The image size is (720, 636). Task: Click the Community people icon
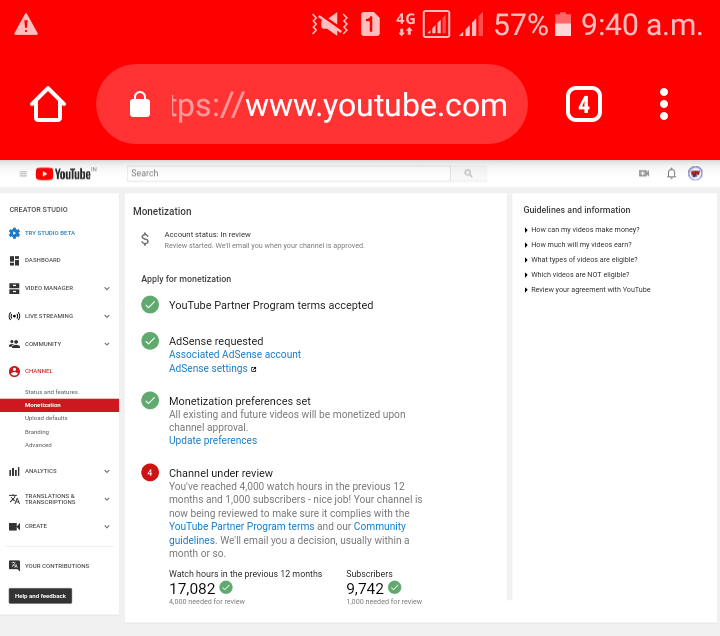tap(14, 344)
